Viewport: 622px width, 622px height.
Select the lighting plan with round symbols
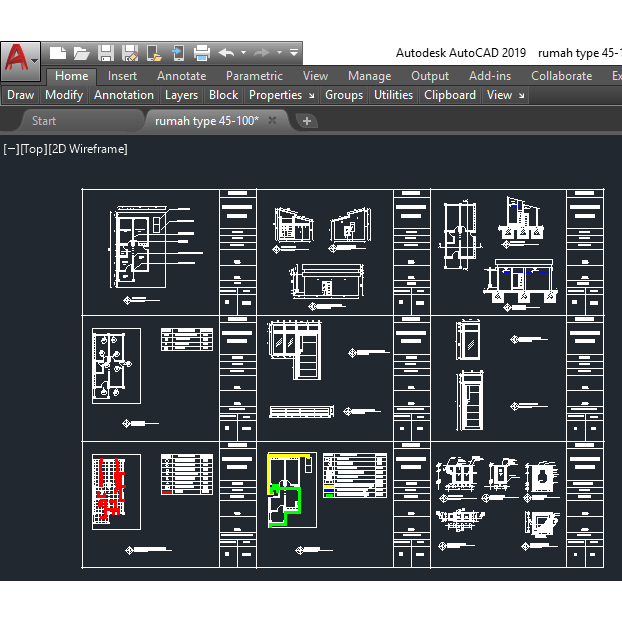tap(116, 366)
